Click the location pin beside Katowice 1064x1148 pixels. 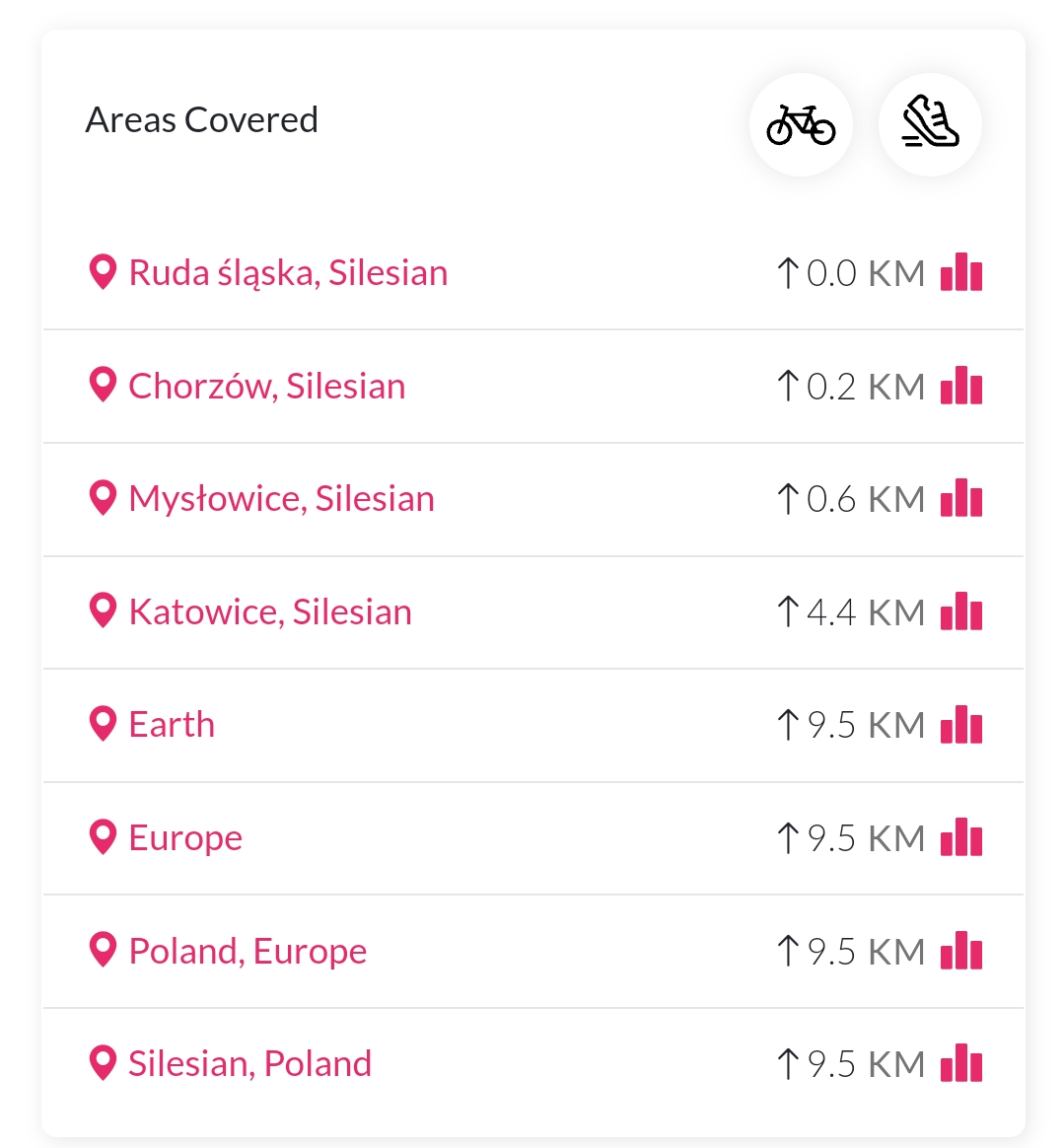103,610
